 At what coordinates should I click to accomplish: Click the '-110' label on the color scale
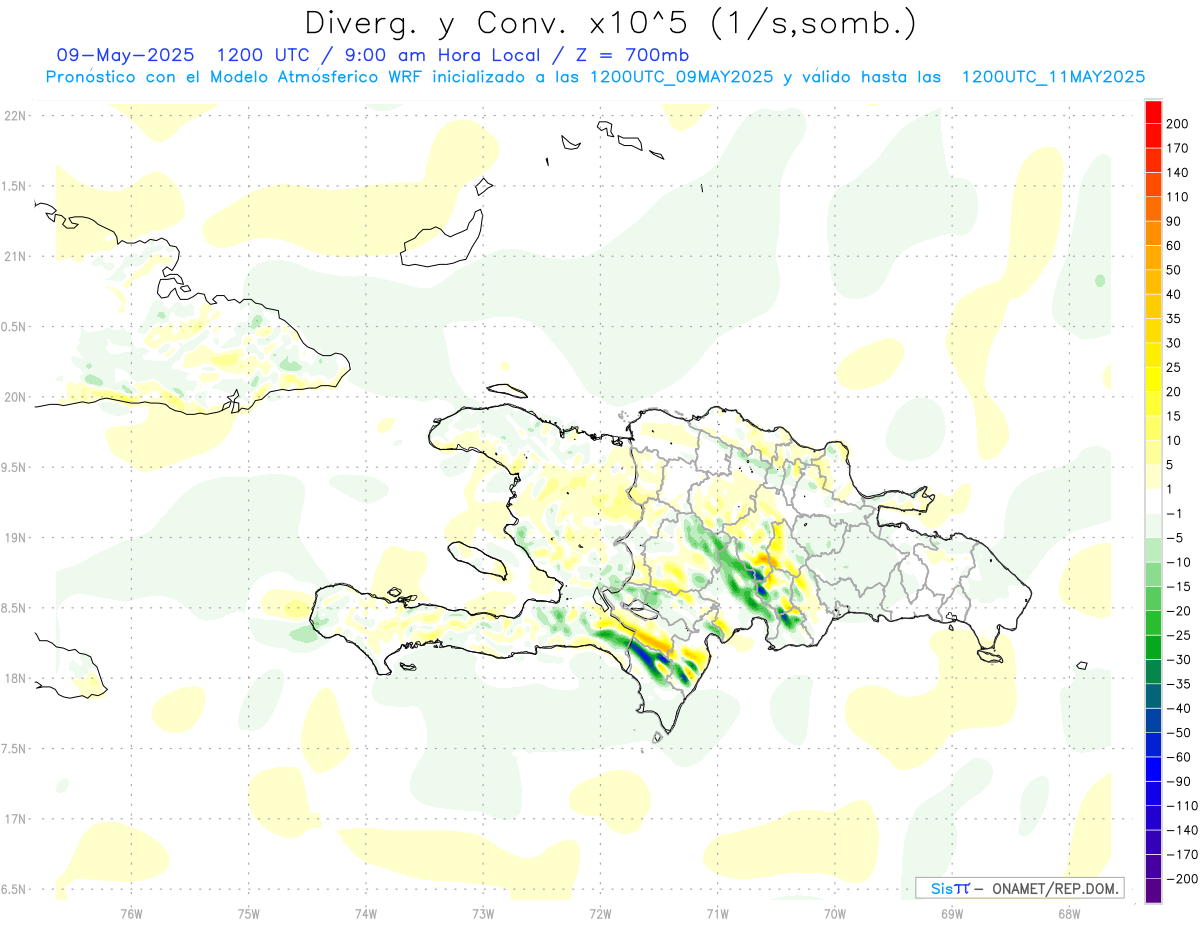pos(1183,805)
